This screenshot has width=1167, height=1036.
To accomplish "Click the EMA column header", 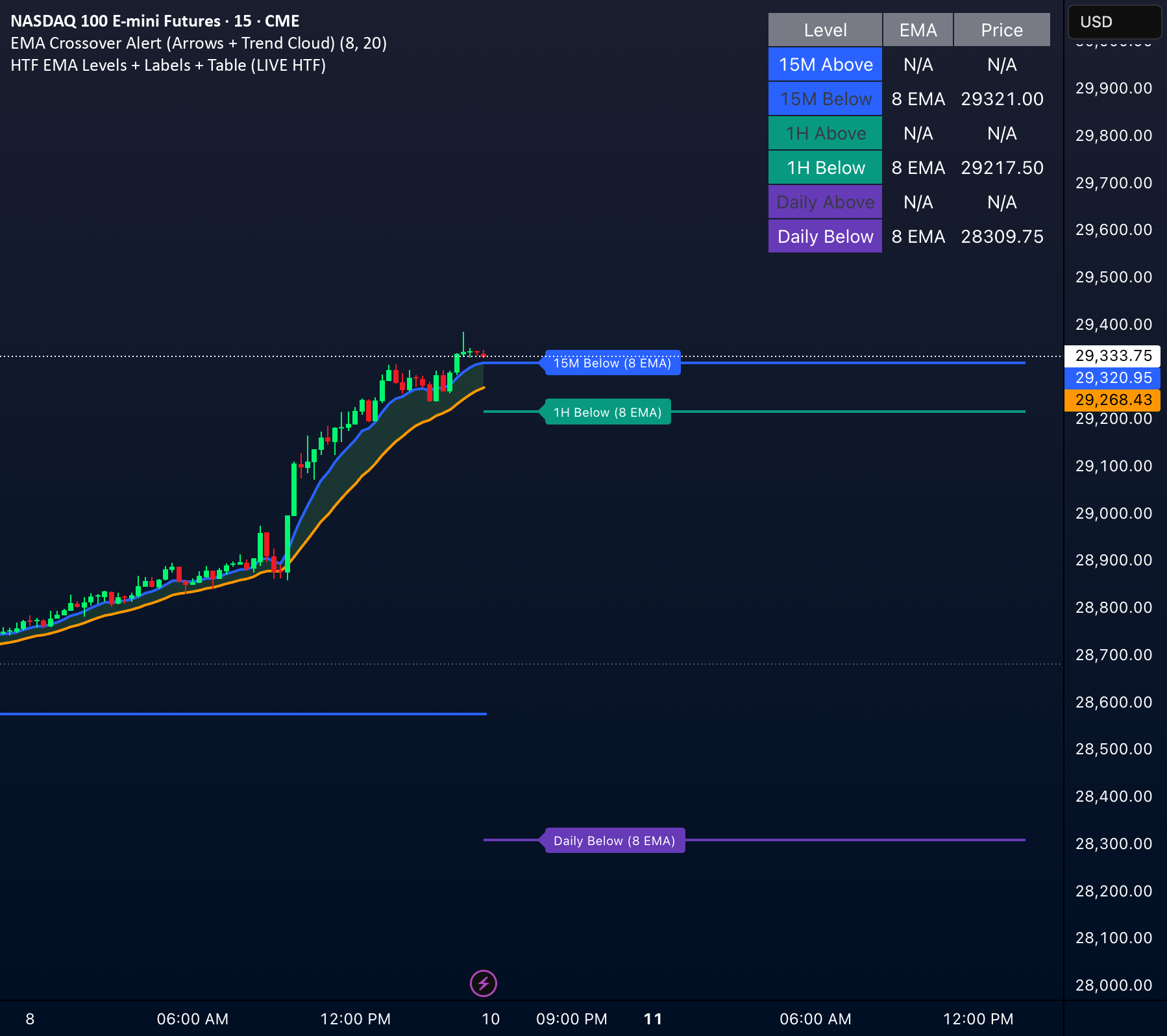I will pos(918,30).
